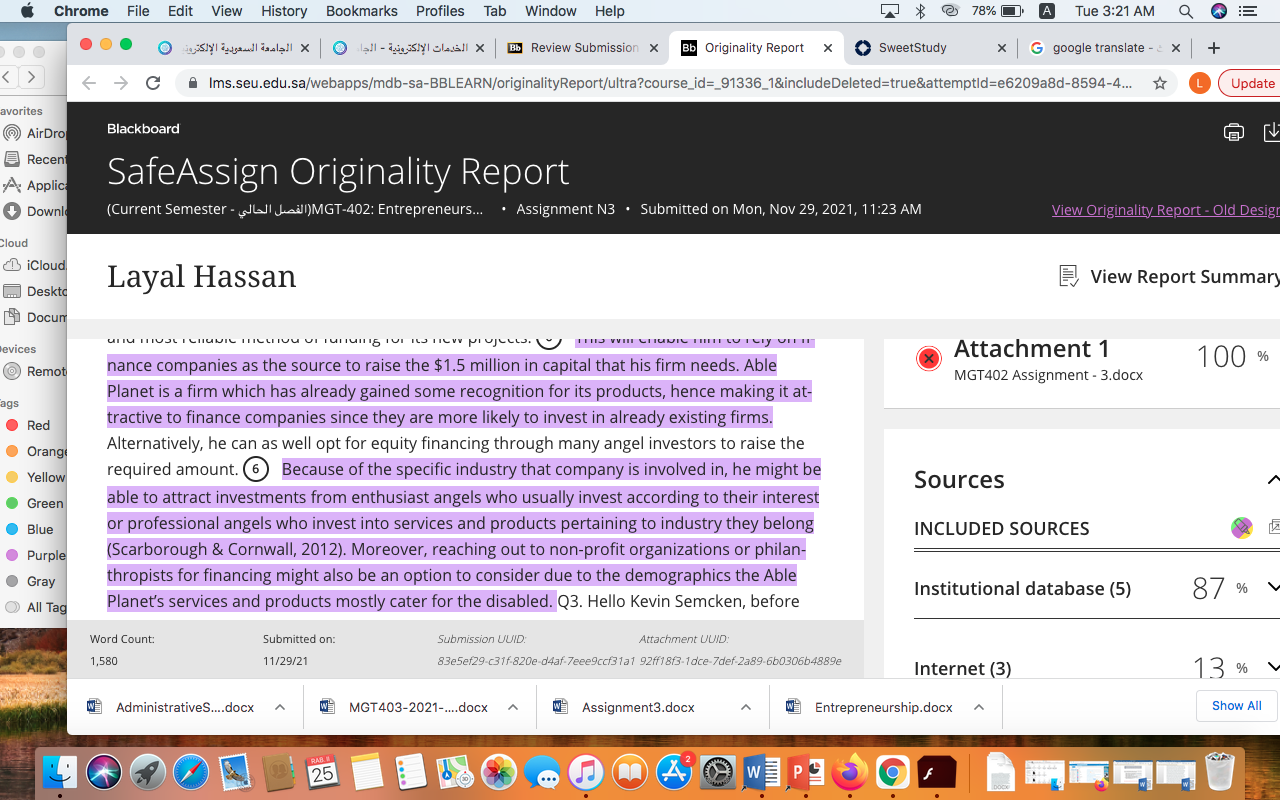The width and height of the screenshot is (1280, 800).
Task: Select citation marker number 6
Action: tap(256, 469)
